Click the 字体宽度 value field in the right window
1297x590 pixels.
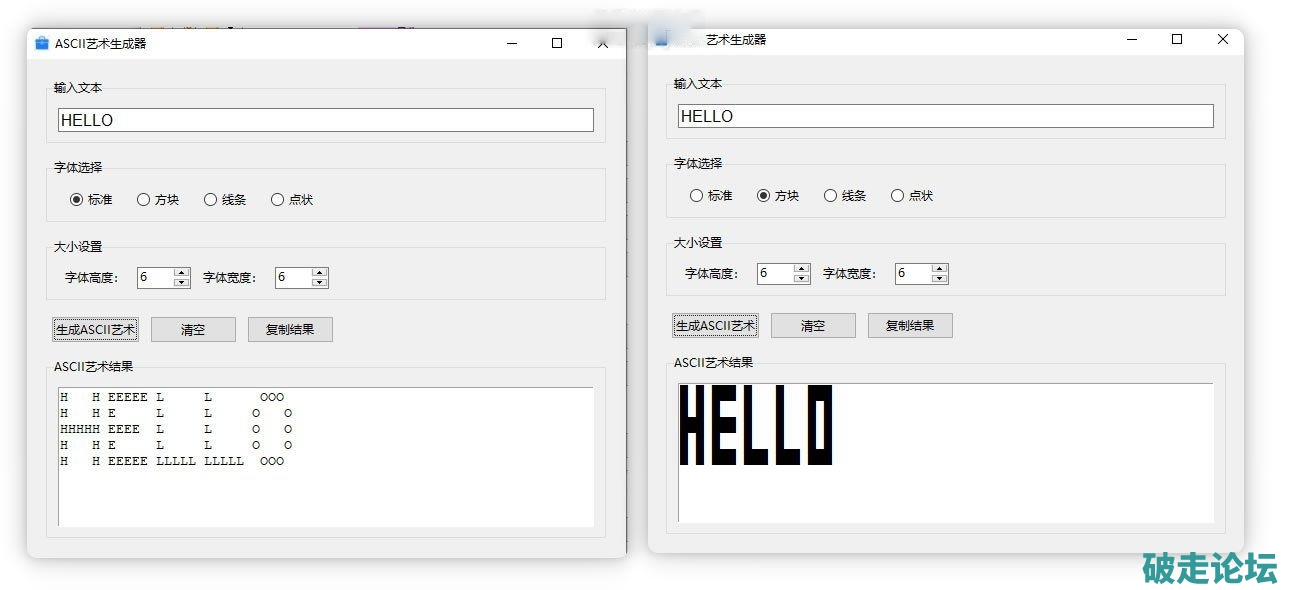coord(912,274)
